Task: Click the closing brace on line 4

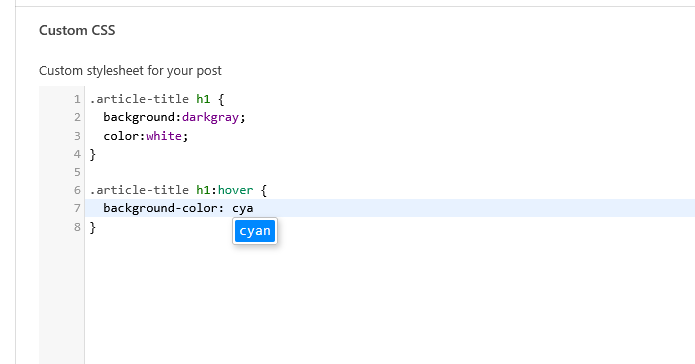Action: pyautogui.click(x=93, y=154)
